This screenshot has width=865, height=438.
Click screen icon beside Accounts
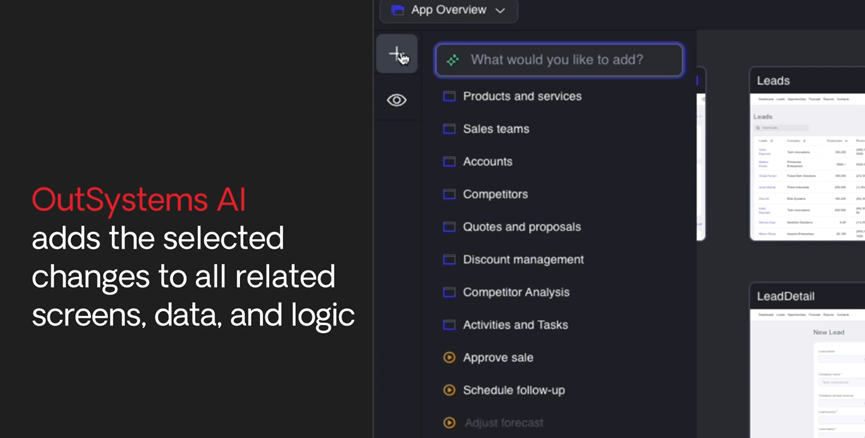(449, 162)
